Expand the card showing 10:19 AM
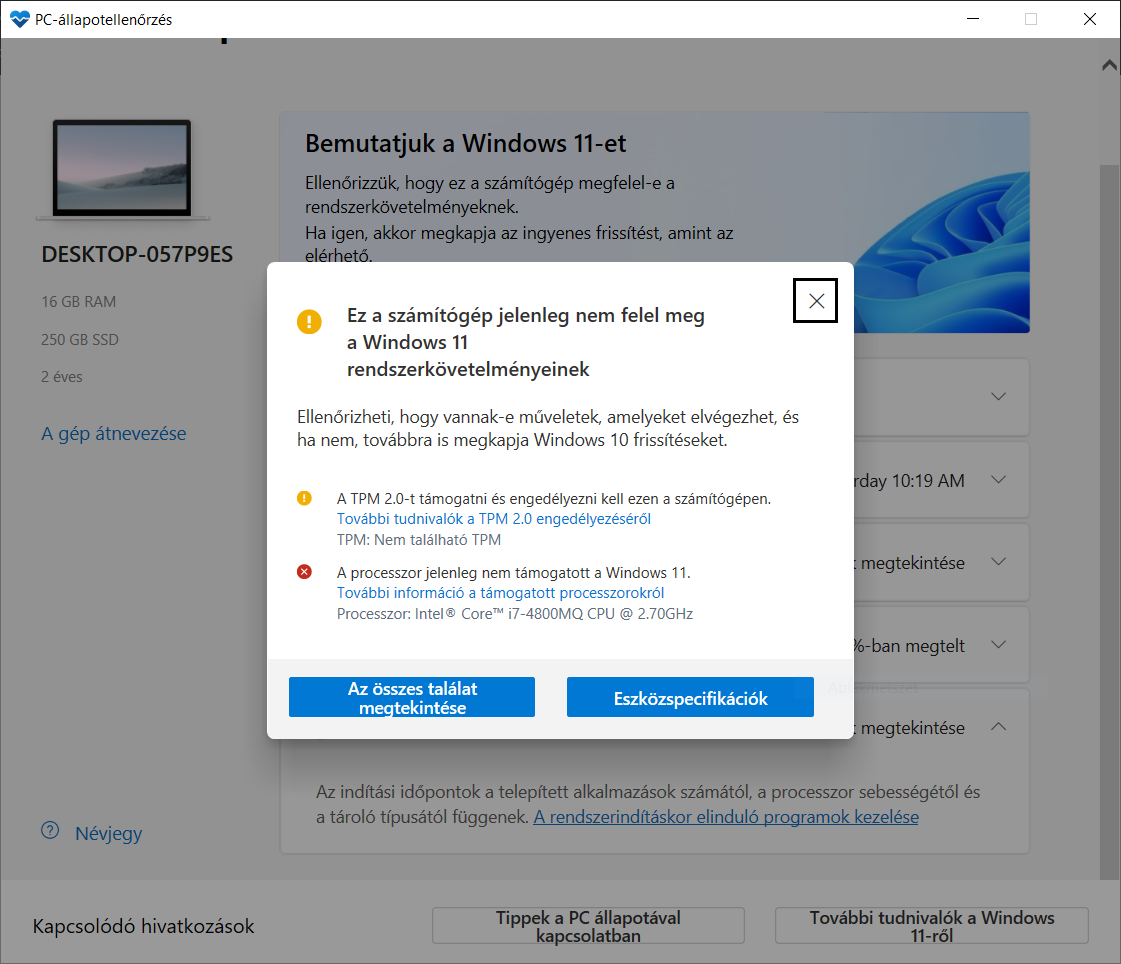The image size is (1121, 964). [998, 480]
